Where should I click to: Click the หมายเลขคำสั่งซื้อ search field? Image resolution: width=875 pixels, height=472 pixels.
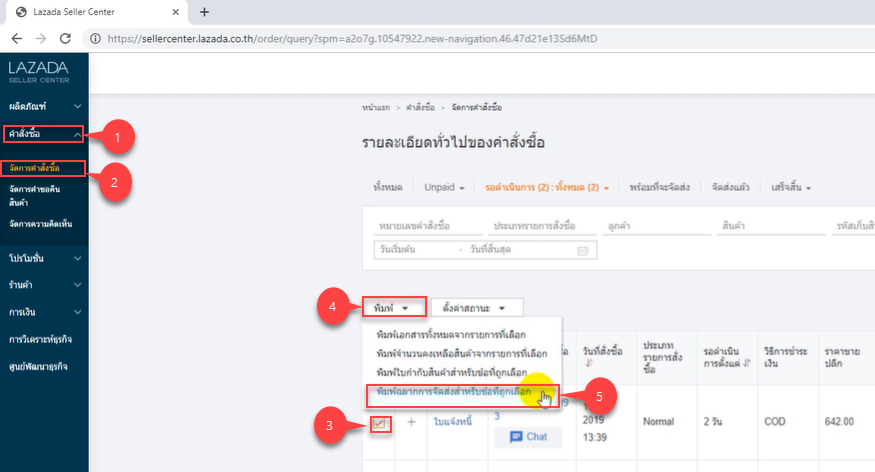coord(427,227)
